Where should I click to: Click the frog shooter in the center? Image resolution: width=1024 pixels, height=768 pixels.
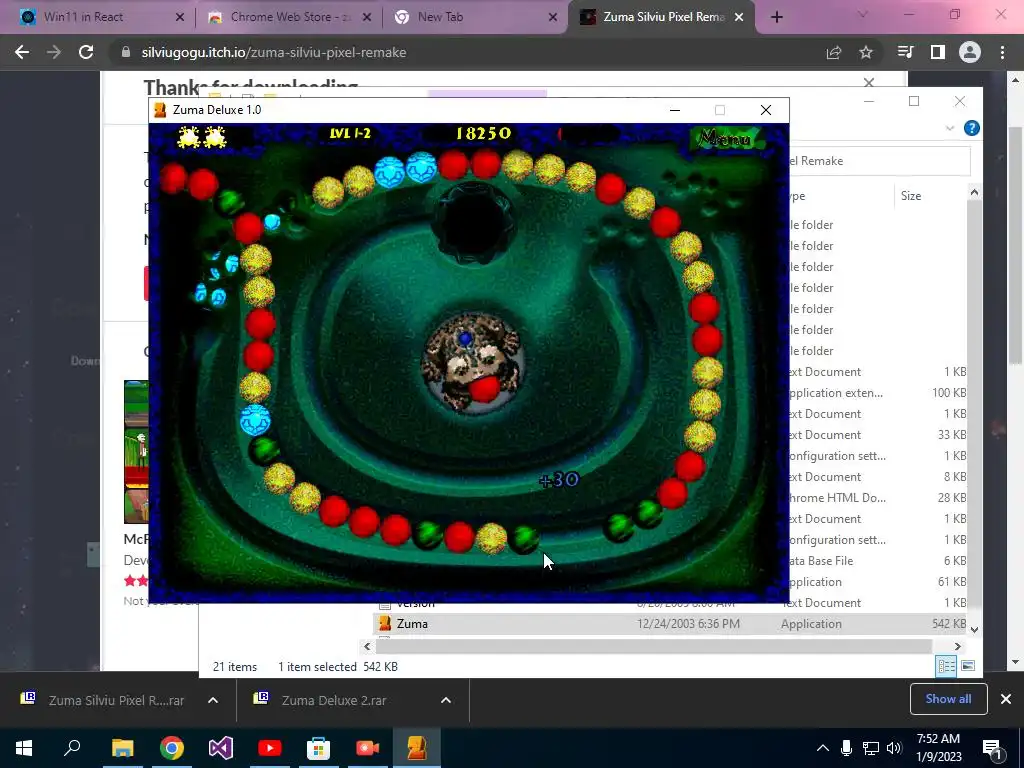(472, 362)
